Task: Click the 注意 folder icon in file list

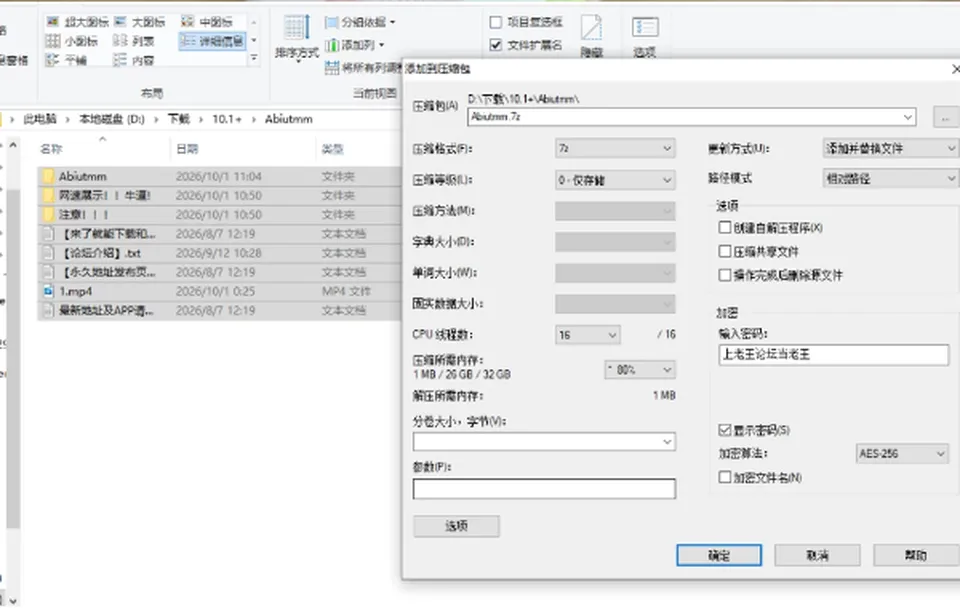Action: [48, 214]
